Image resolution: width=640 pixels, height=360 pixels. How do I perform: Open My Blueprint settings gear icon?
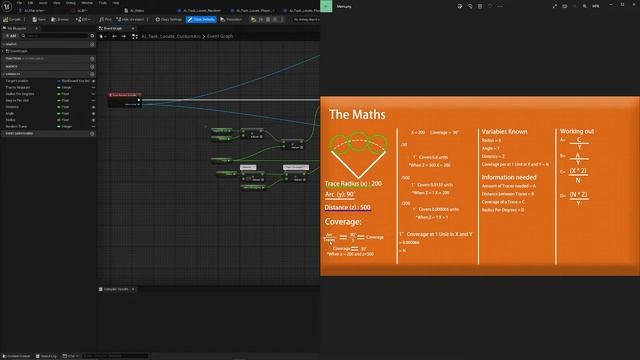(x=92, y=36)
